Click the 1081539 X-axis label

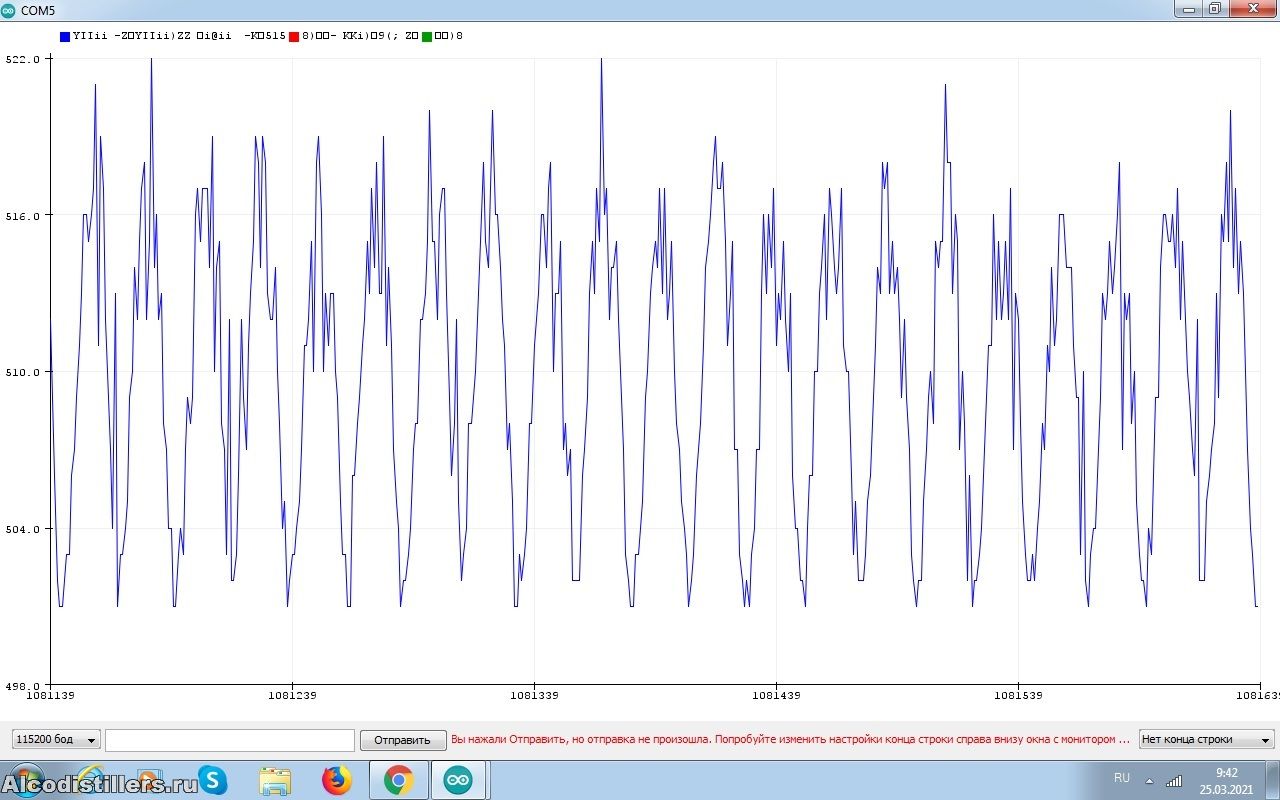(1018, 694)
